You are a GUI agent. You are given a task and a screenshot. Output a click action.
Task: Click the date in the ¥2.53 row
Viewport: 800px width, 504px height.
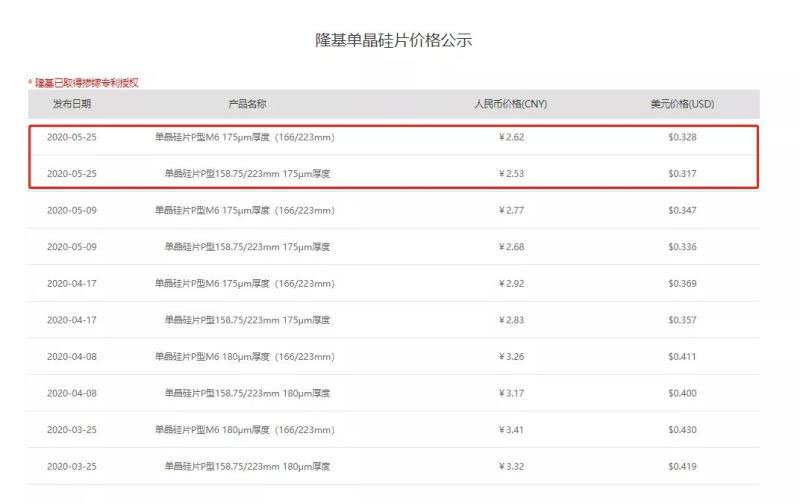tap(72, 174)
